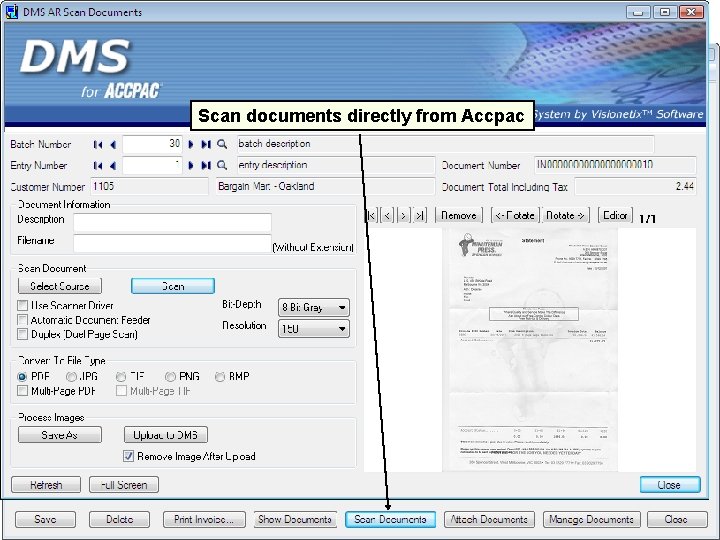The height and width of the screenshot is (540, 720).
Task: Click Attach Documents button
Action: click(x=489, y=519)
